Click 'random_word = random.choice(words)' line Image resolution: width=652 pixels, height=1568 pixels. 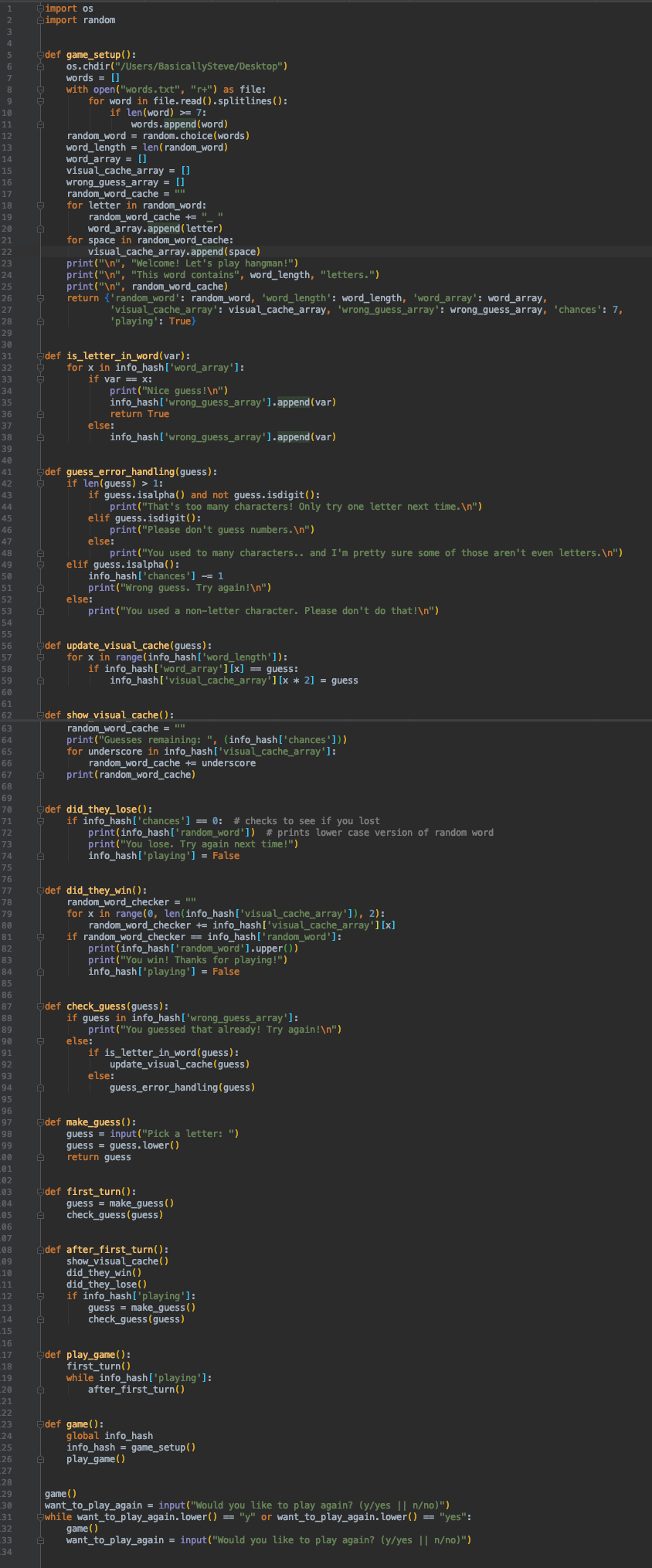coord(158,136)
